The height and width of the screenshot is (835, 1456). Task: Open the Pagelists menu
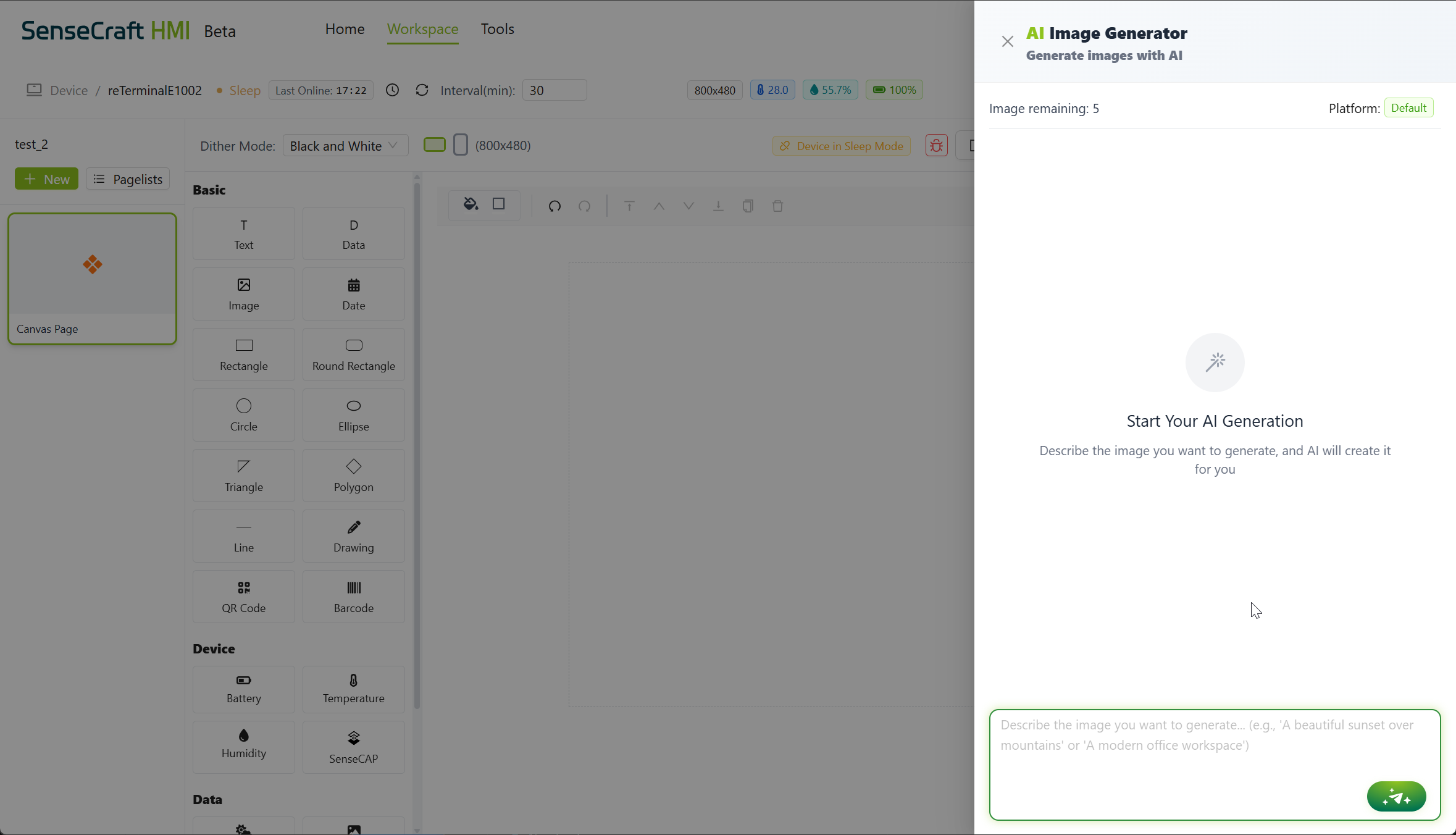(128, 179)
